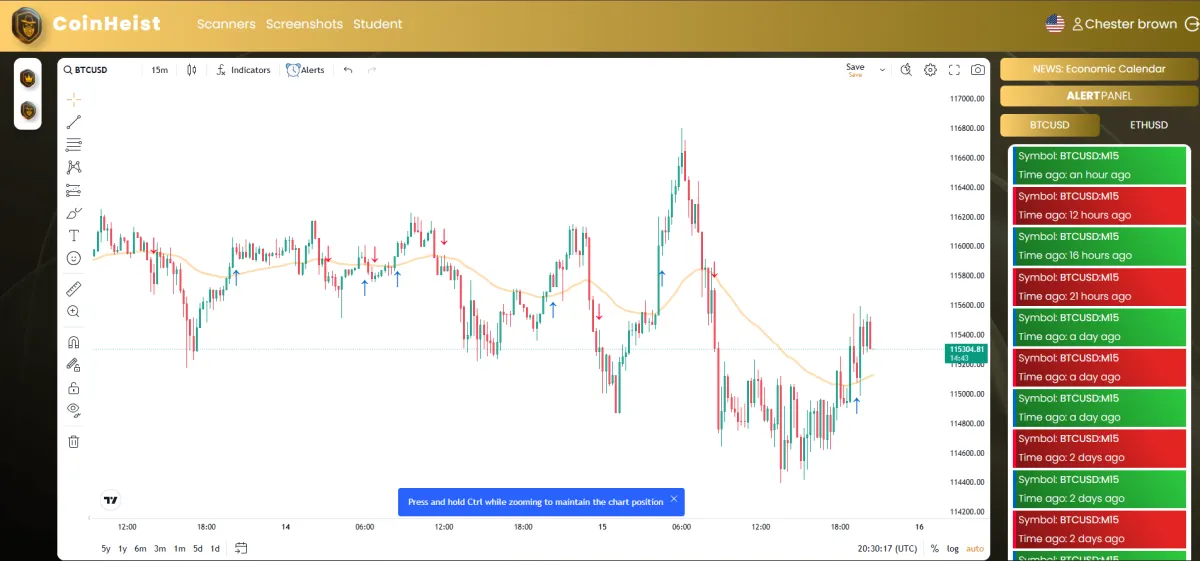1200x561 pixels.
Task: Switch to the ETHUSD tab
Action: point(1148,125)
